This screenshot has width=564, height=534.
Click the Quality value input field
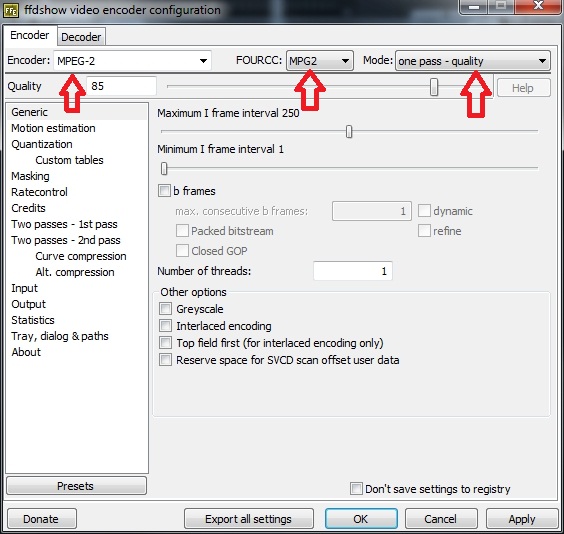click(121, 86)
